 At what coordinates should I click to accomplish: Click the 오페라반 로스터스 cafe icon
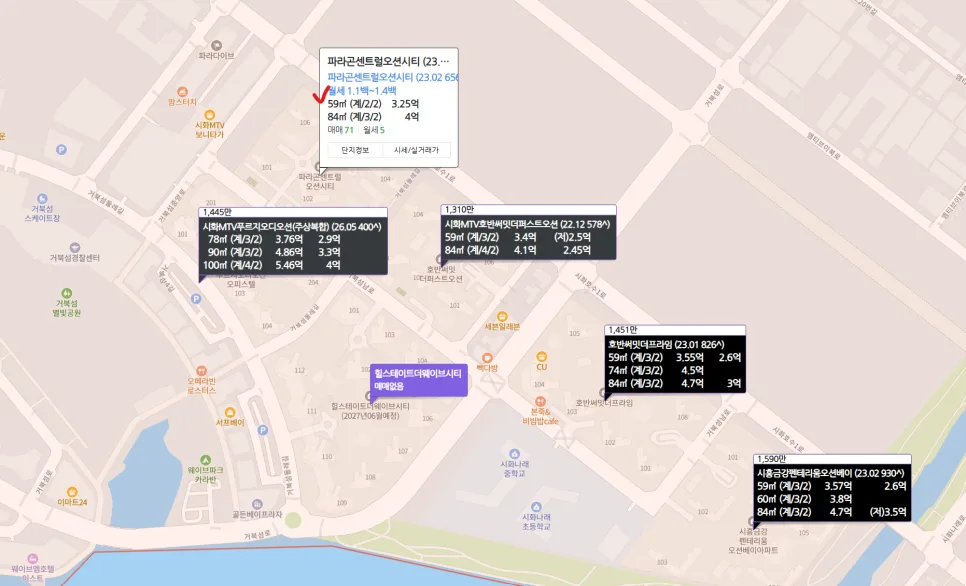(201, 371)
